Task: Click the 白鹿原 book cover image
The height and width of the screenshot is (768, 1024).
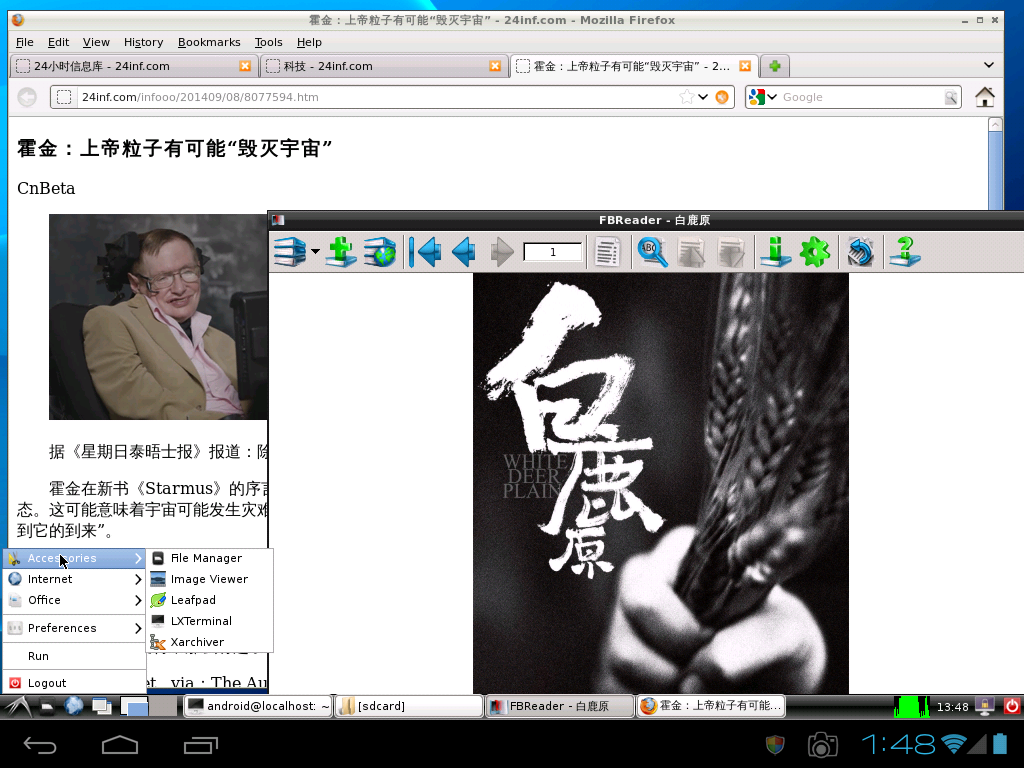Action: tap(660, 483)
